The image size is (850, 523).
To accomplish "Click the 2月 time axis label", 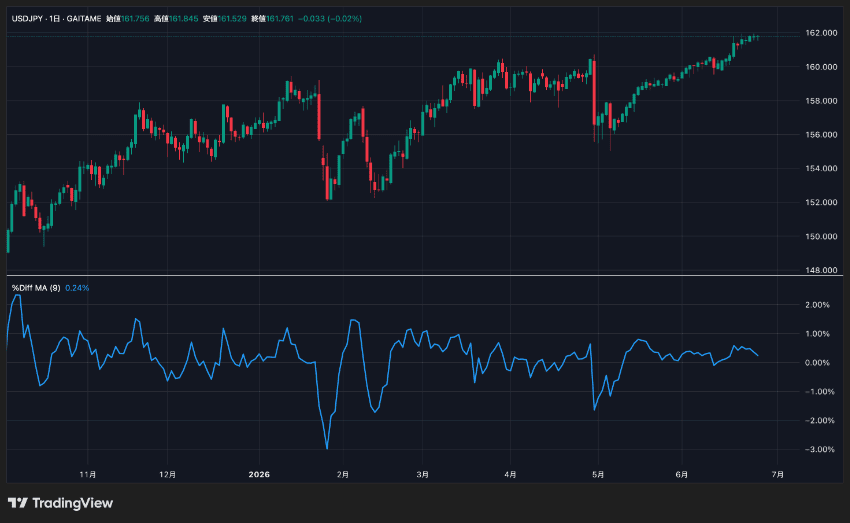I will coord(343,475).
